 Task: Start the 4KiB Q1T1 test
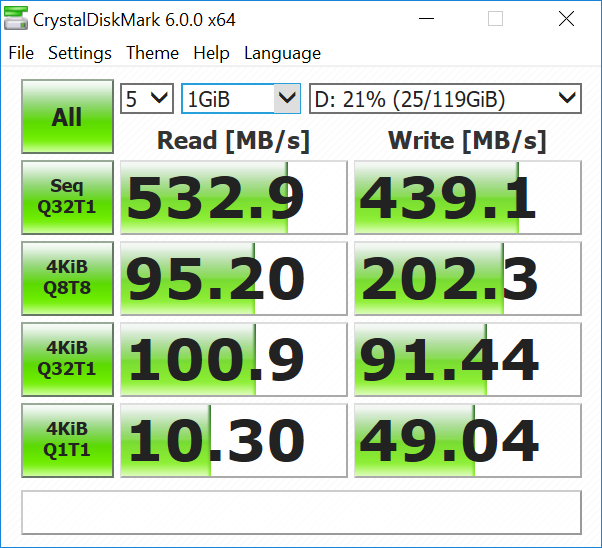[67, 440]
